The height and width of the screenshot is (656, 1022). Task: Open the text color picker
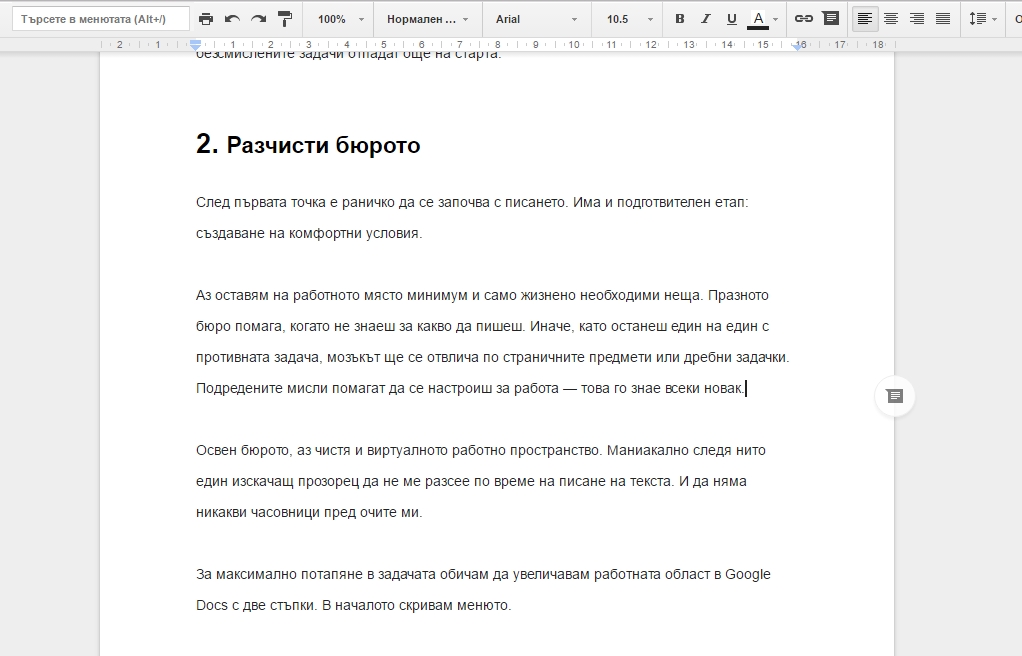[763, 19]
